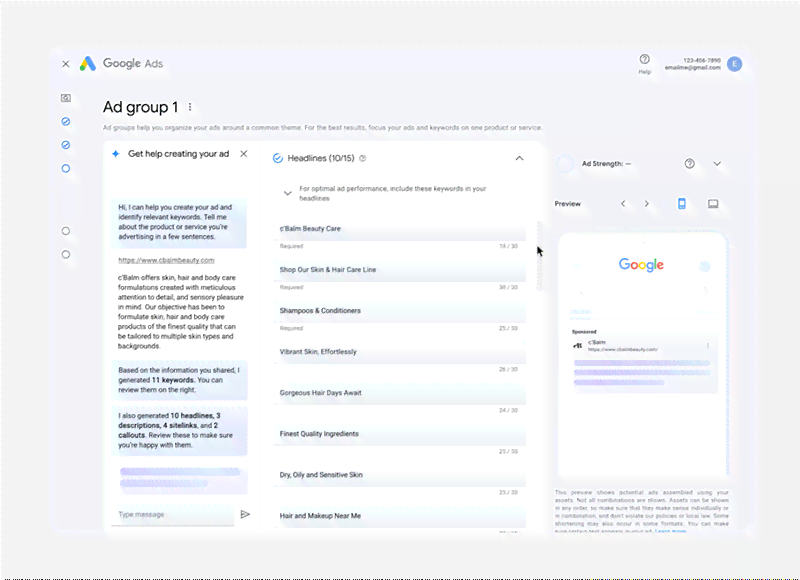This screenshot has width=800, height=580.
Task: Click the c'Balm favicon in preview ad
Action: click(578, 345)
